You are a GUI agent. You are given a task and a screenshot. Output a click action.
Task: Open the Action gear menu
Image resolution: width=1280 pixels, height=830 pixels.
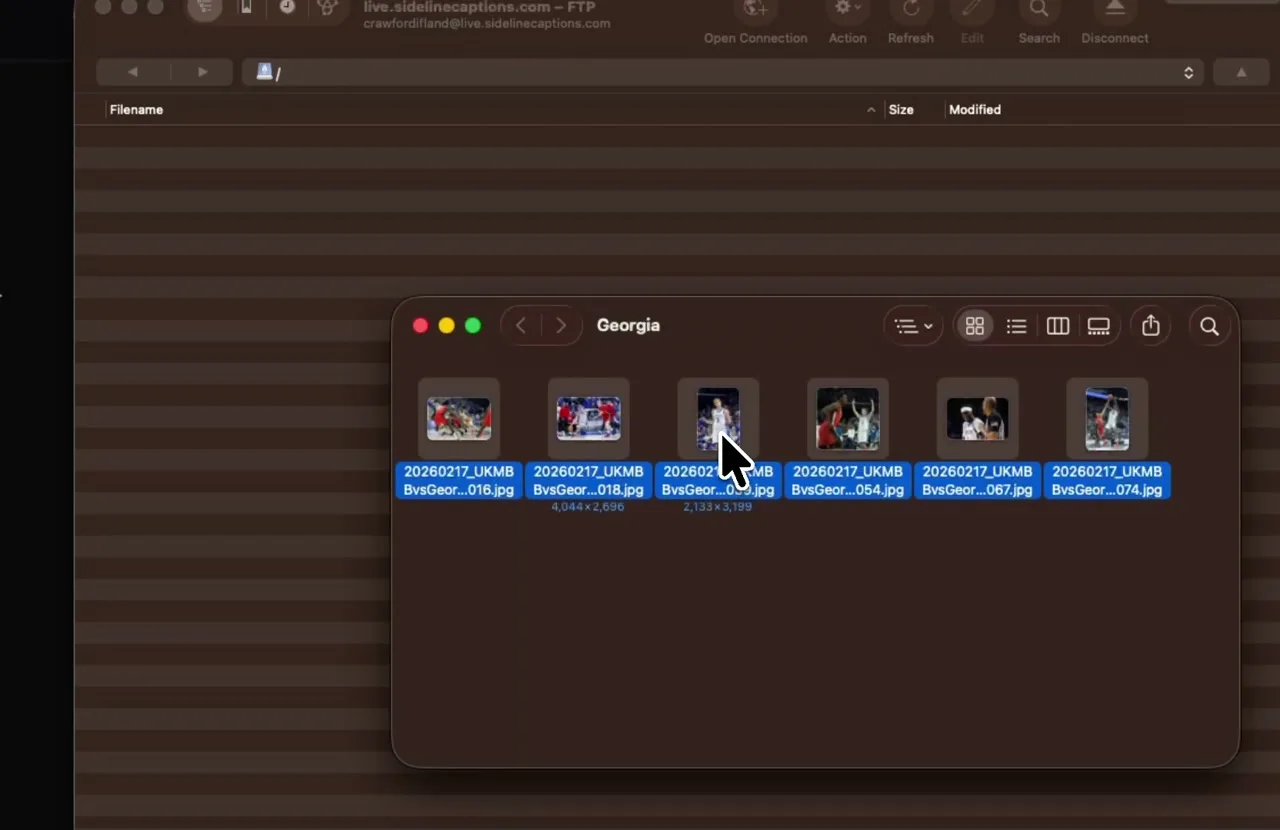coord(847,23)
